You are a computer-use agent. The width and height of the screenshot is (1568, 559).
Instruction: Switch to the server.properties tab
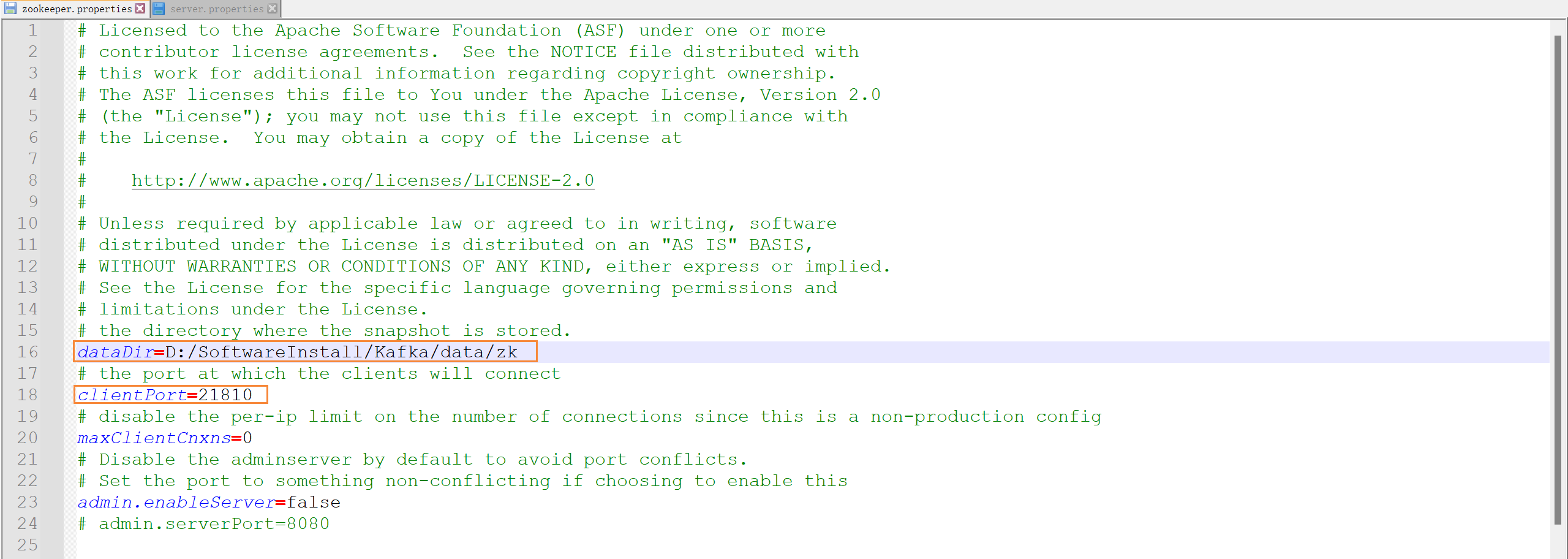click(216, 9)
